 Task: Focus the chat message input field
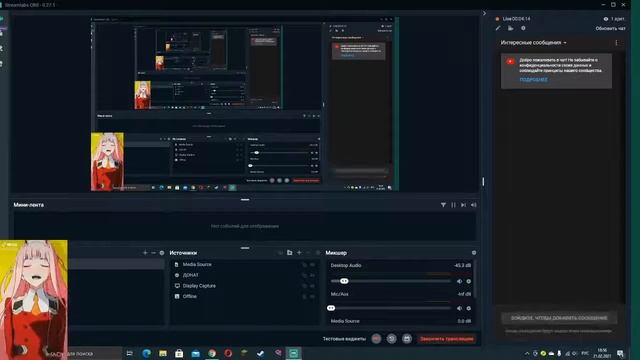[559, 318]
